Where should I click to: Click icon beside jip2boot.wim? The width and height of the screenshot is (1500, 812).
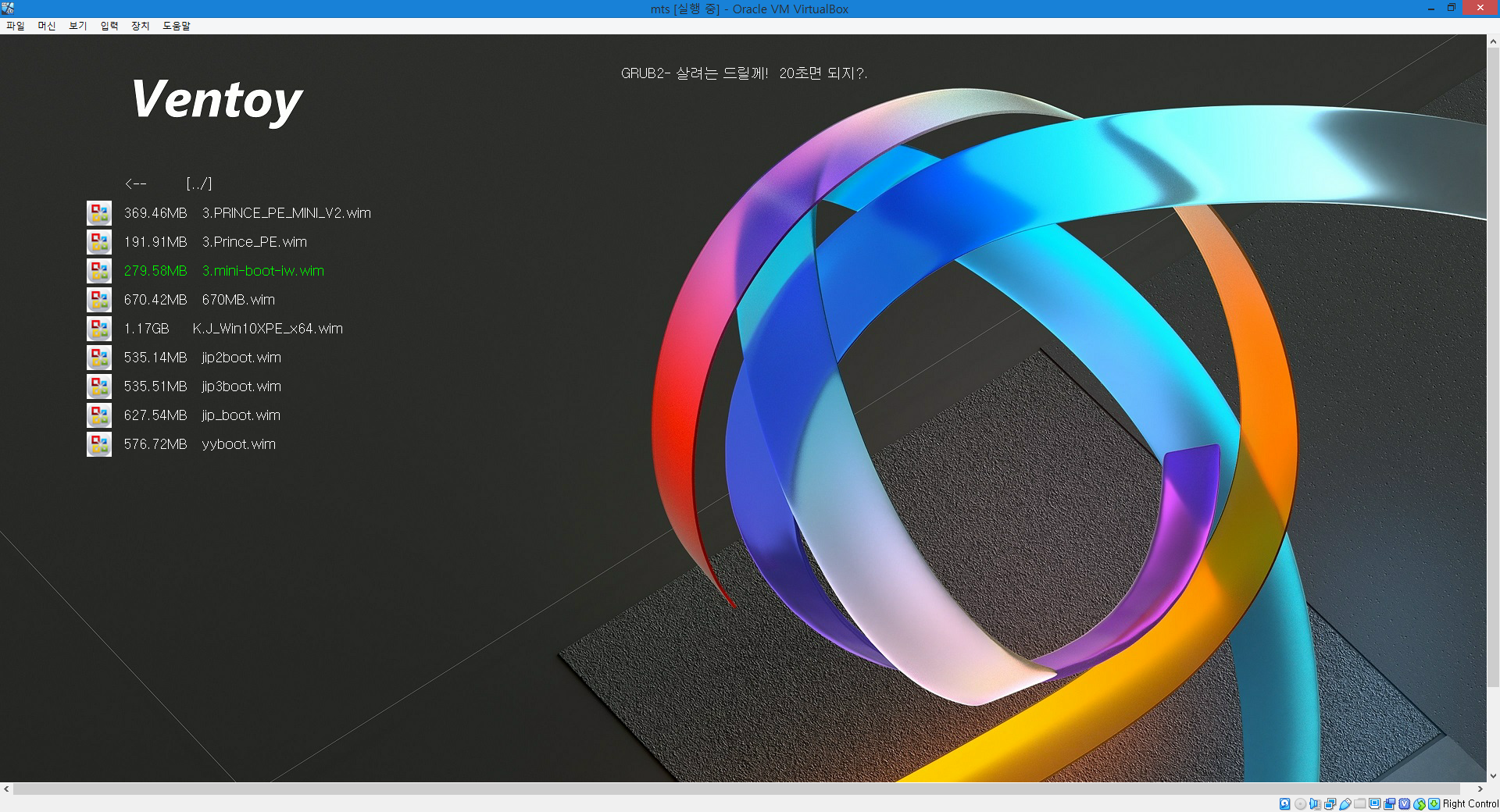click(99, 358)
